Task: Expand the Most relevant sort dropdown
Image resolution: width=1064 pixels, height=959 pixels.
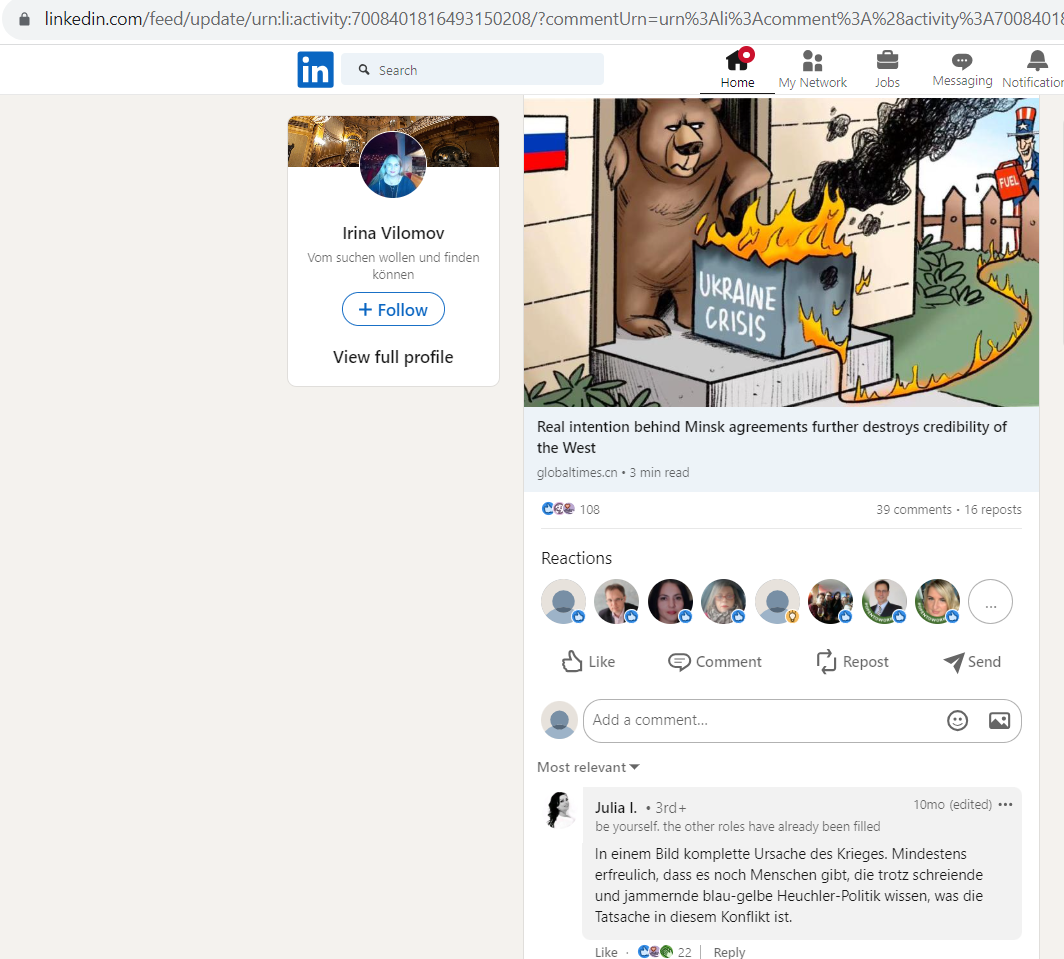Action: (588, 768)
